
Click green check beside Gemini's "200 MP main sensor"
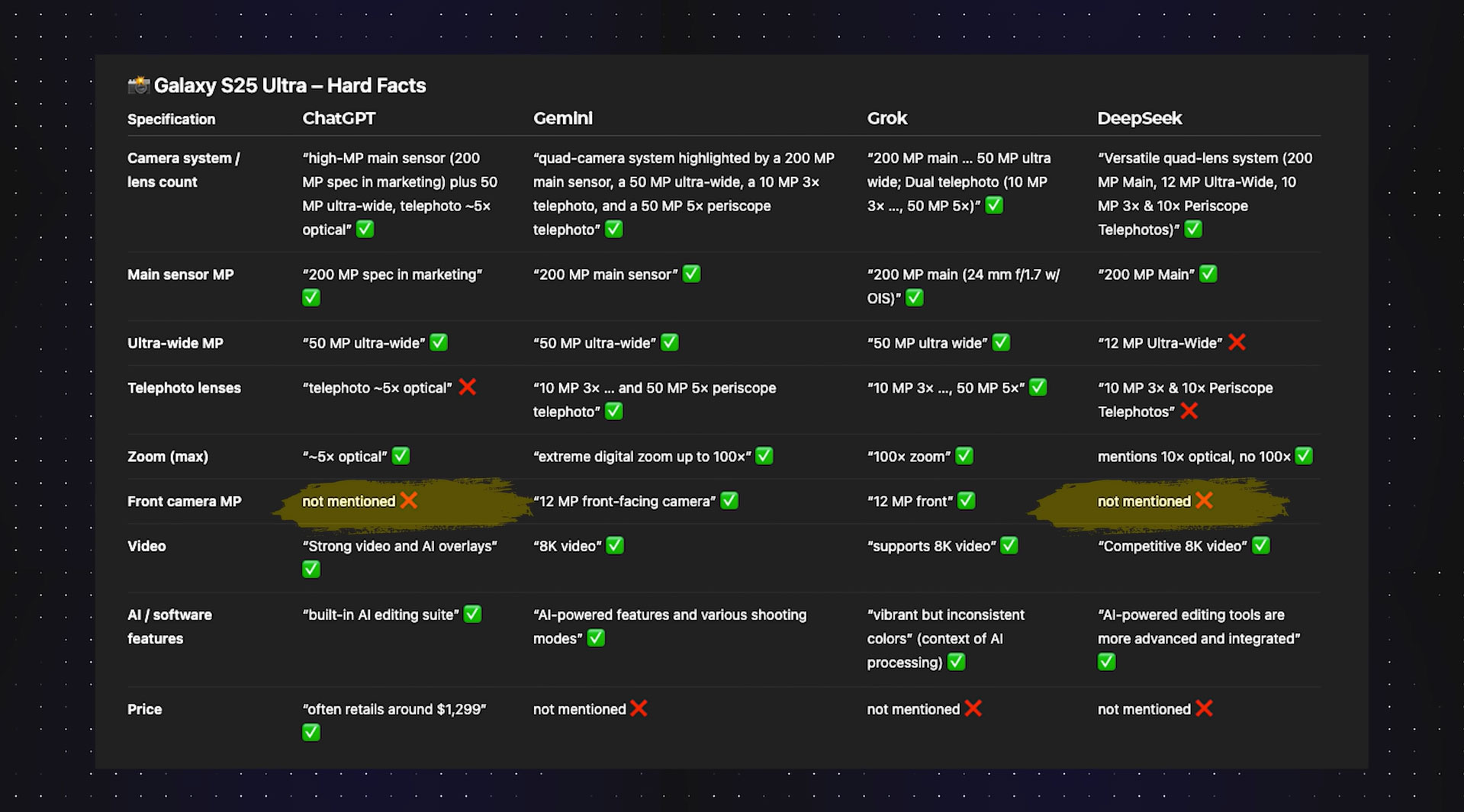click(x=691, y=274)
